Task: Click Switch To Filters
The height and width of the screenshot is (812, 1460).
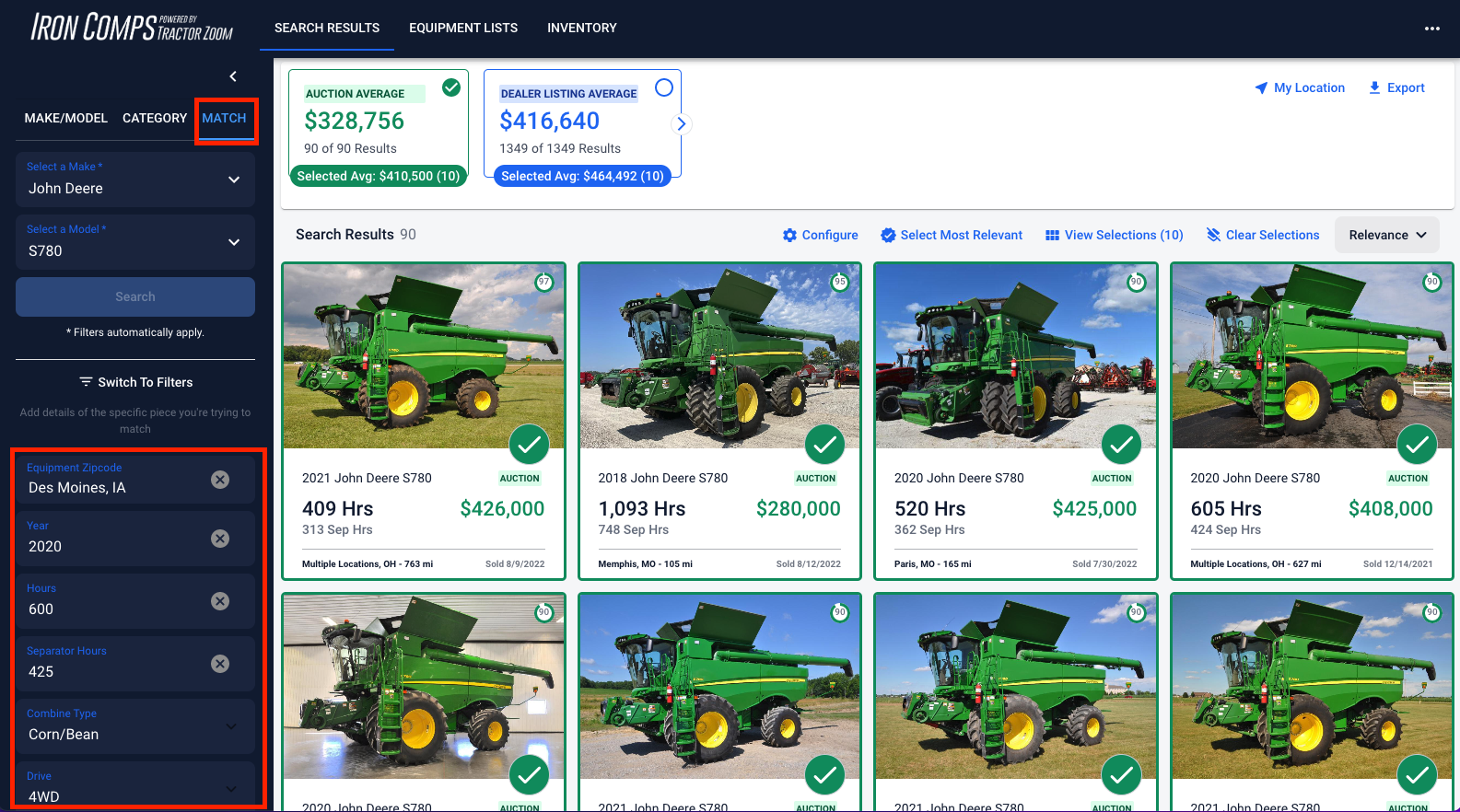Action: (135, 382)
